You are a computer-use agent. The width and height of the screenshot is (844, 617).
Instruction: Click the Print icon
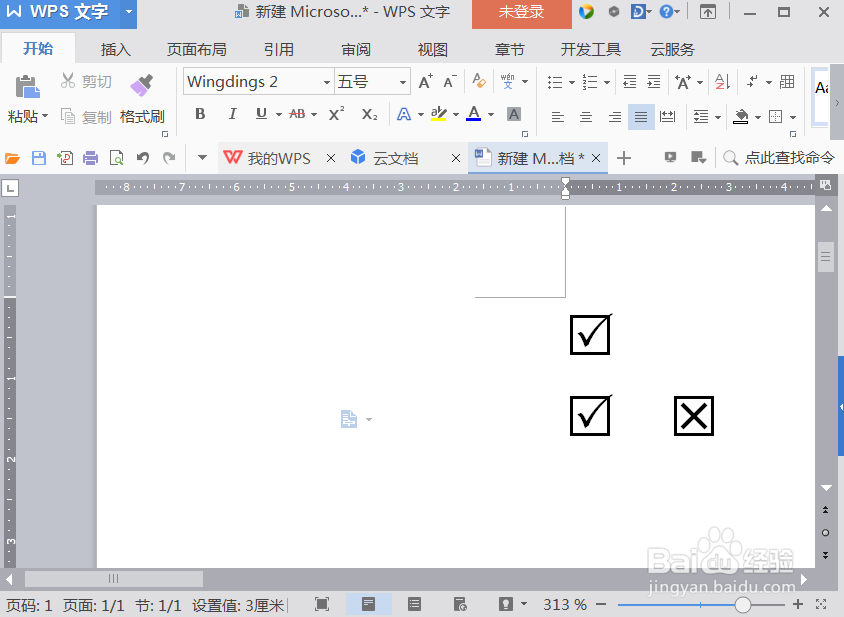[x=90, y=158]
